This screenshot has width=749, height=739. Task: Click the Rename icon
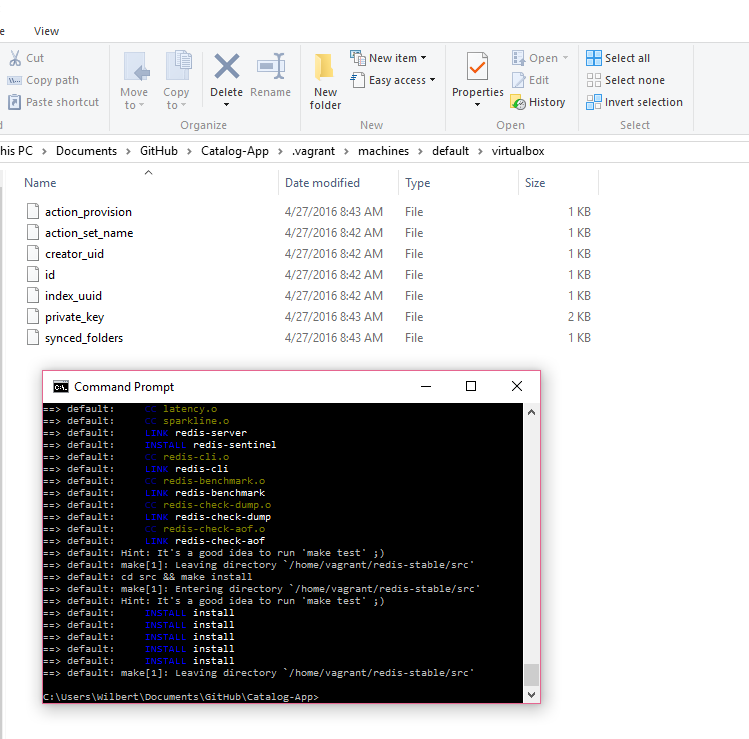[x=271, y=66]
